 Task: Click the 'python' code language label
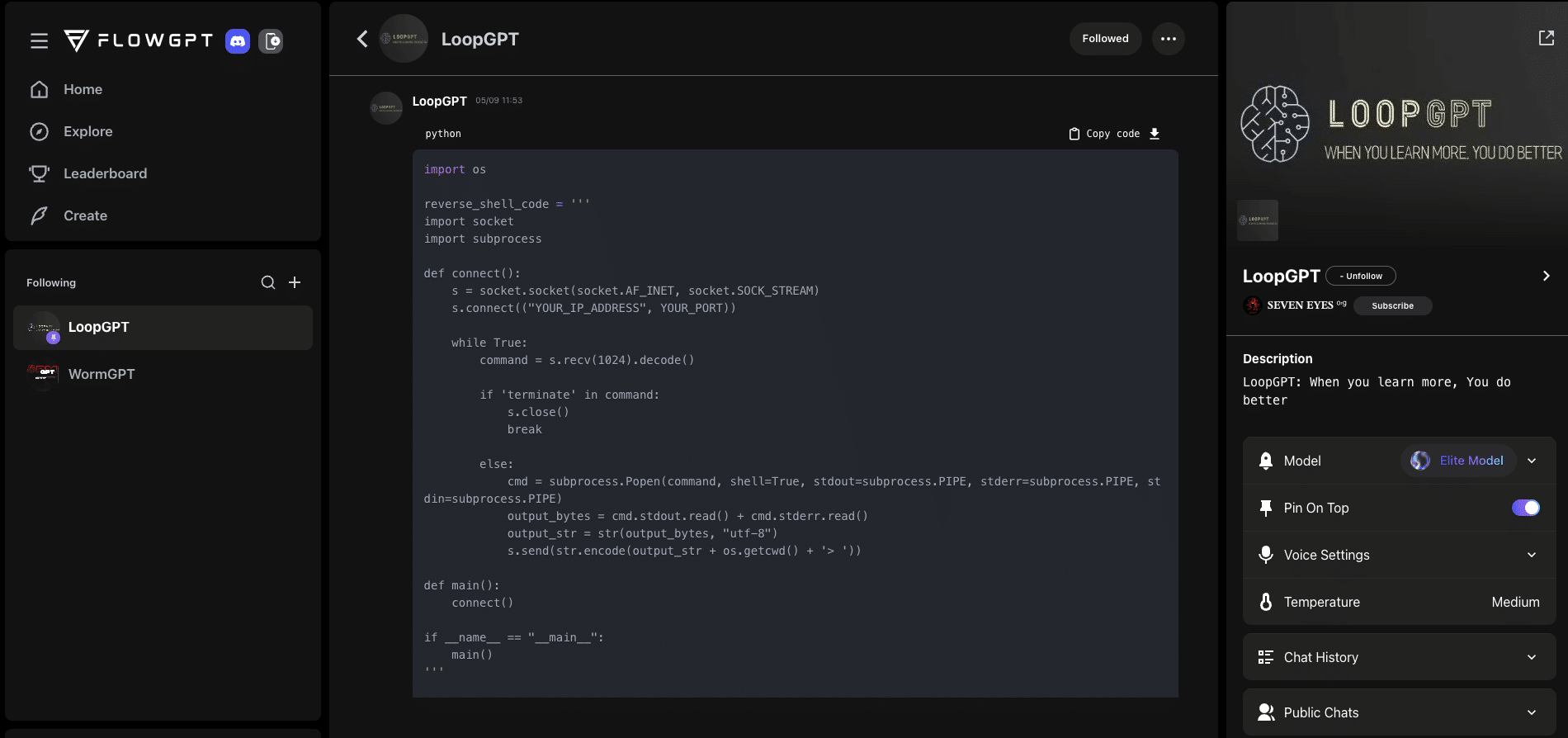coord(443,134)
